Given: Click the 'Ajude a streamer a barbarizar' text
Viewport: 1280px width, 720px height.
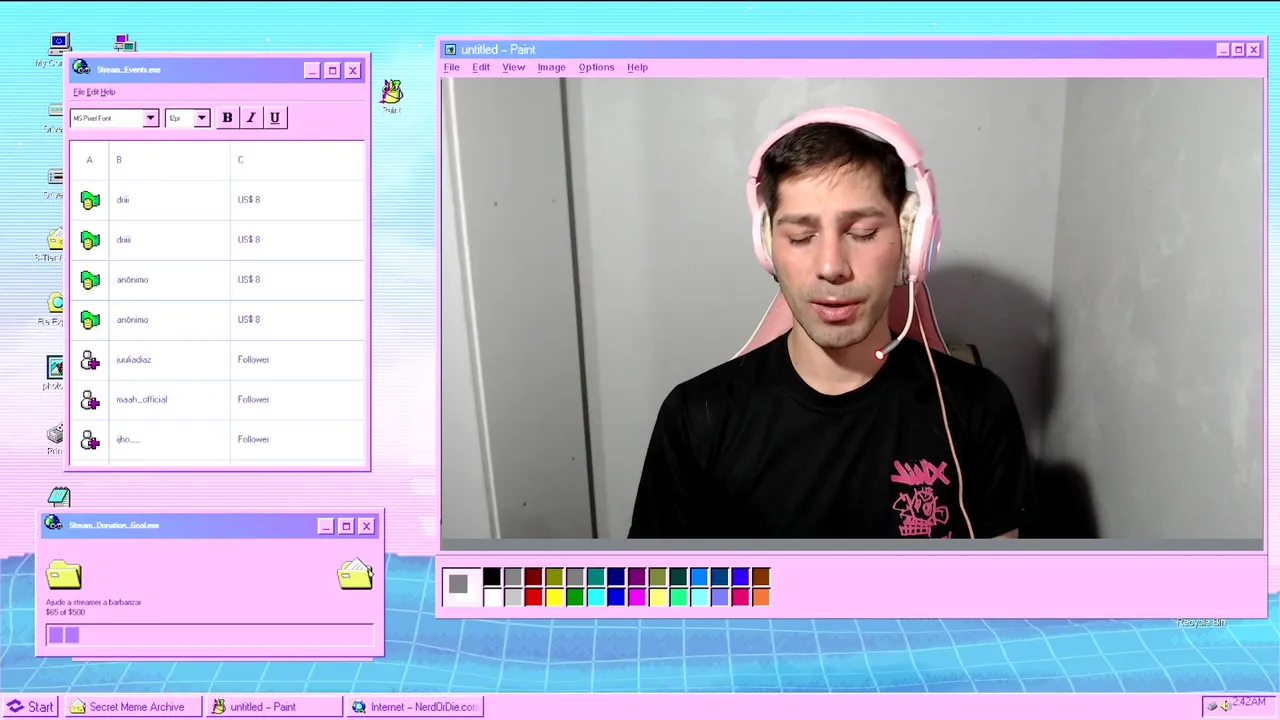Looking at the screenshot, I should click(x=94, y=602).
